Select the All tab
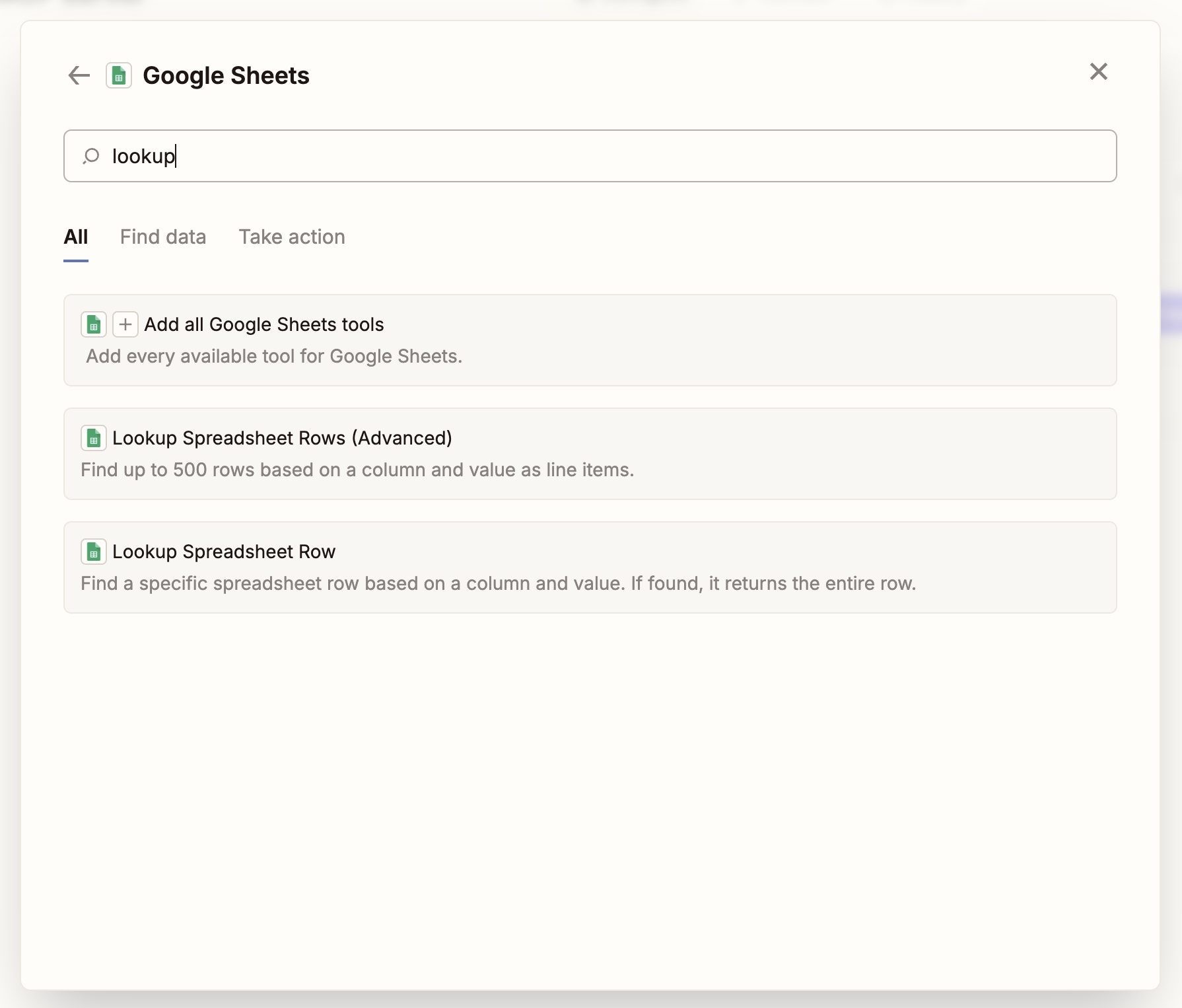The height and width of the screenshot is (1008, 1182). [76, 237]
